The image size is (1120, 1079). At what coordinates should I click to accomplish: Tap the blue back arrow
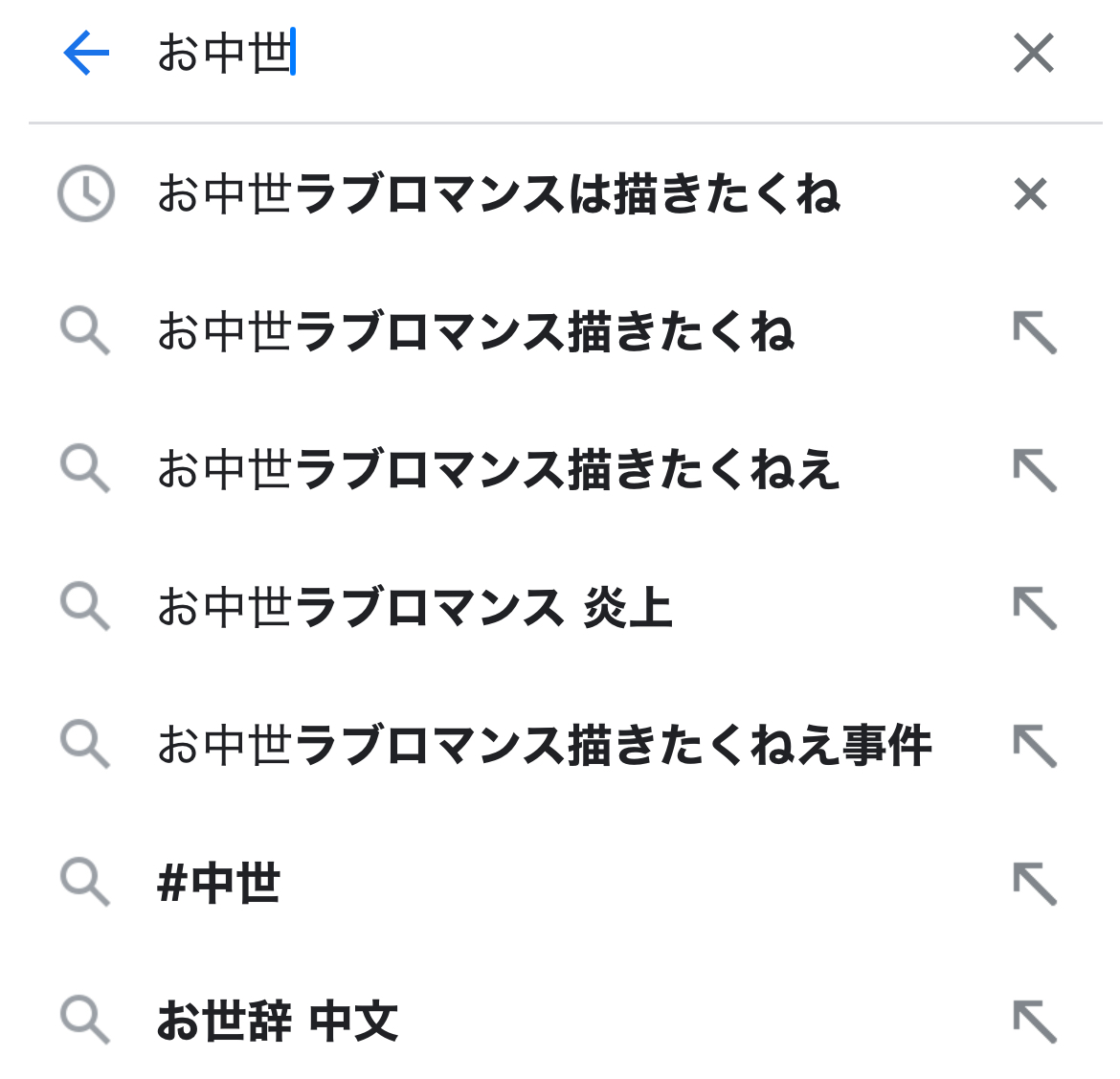(86, 53)
